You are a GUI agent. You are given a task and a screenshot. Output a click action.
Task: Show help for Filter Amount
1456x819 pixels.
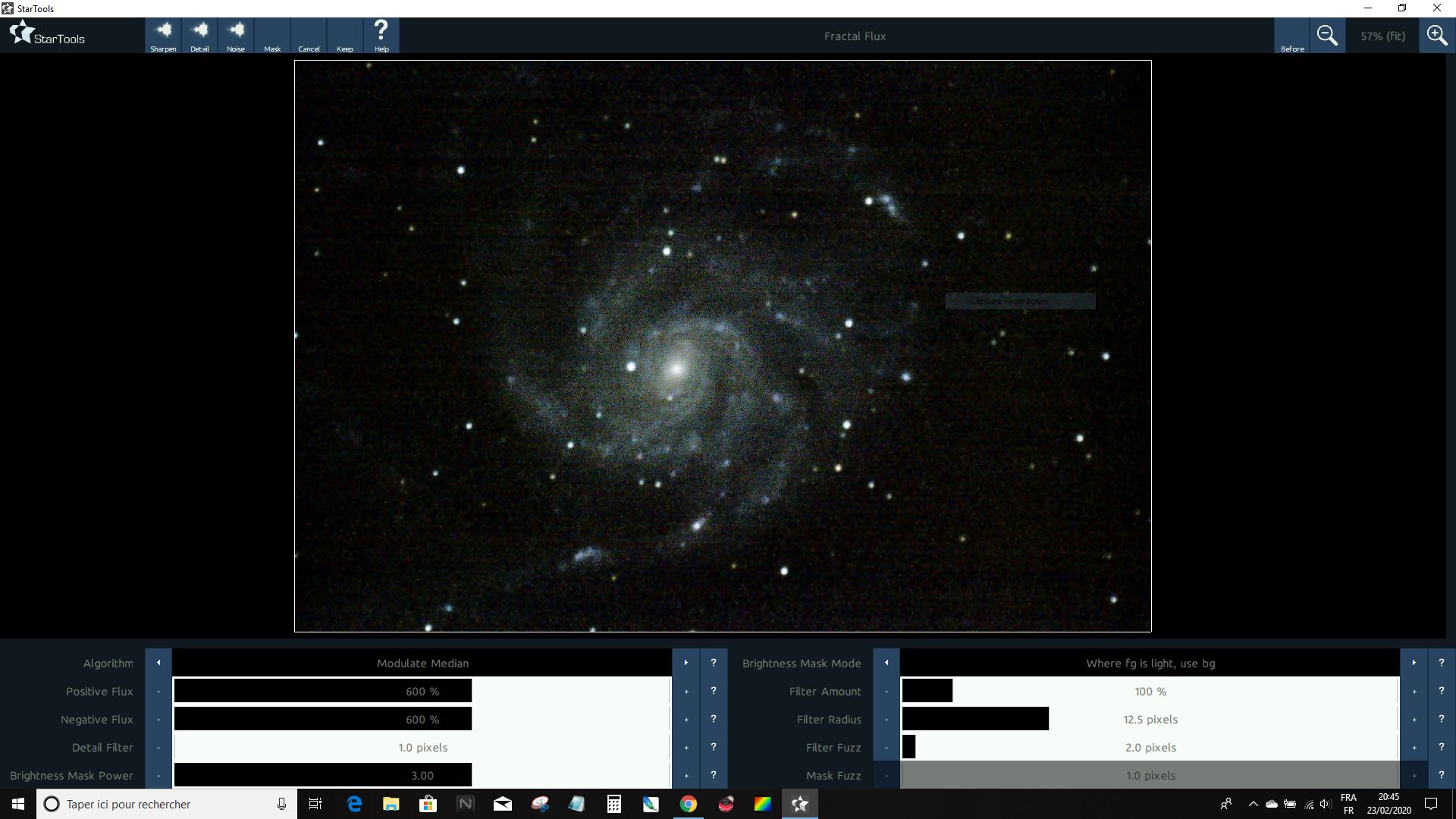tap(1442, 691)
